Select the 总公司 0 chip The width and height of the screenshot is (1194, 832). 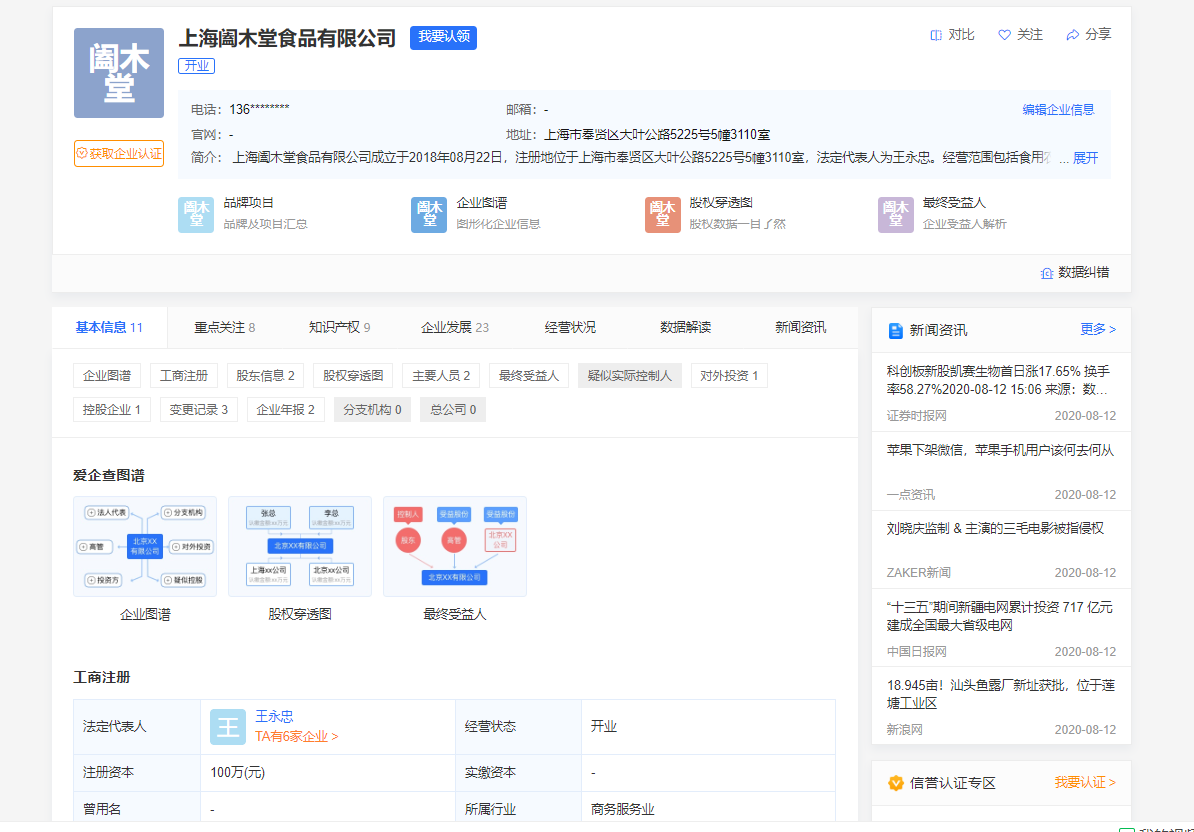coord(453,410)
